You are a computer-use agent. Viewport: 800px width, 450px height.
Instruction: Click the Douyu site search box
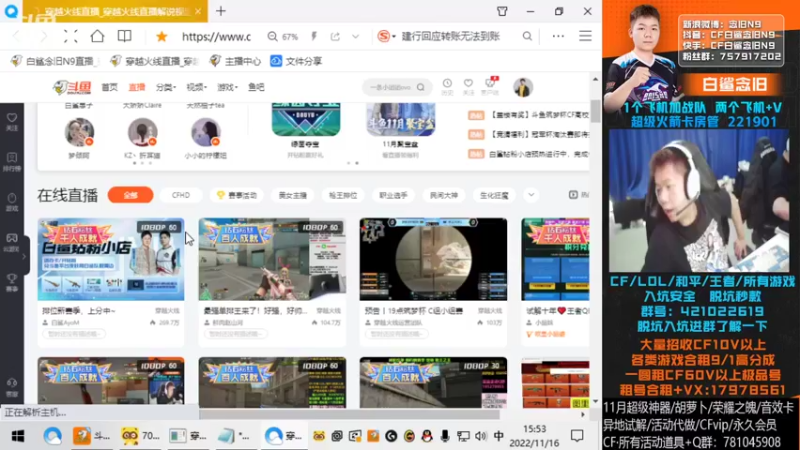pyautogui.click(x=397, y=87)
